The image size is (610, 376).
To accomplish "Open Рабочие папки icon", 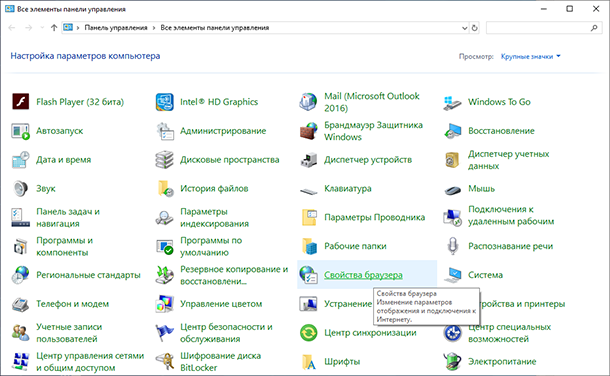I will pyautogui.click(x=309, y=246).
